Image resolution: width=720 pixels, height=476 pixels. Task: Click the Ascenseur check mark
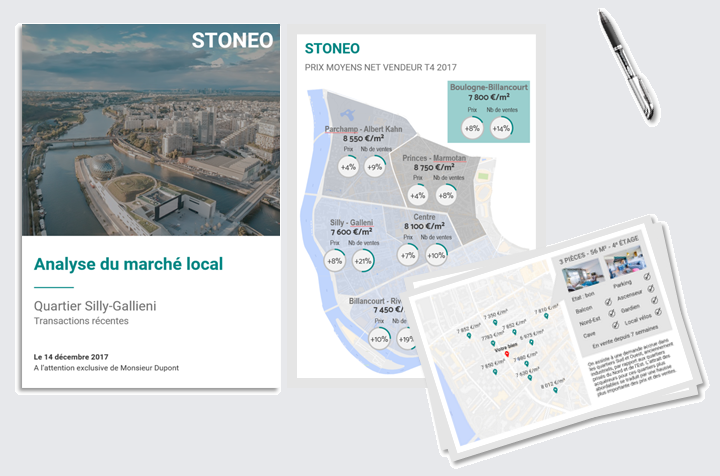651,288
